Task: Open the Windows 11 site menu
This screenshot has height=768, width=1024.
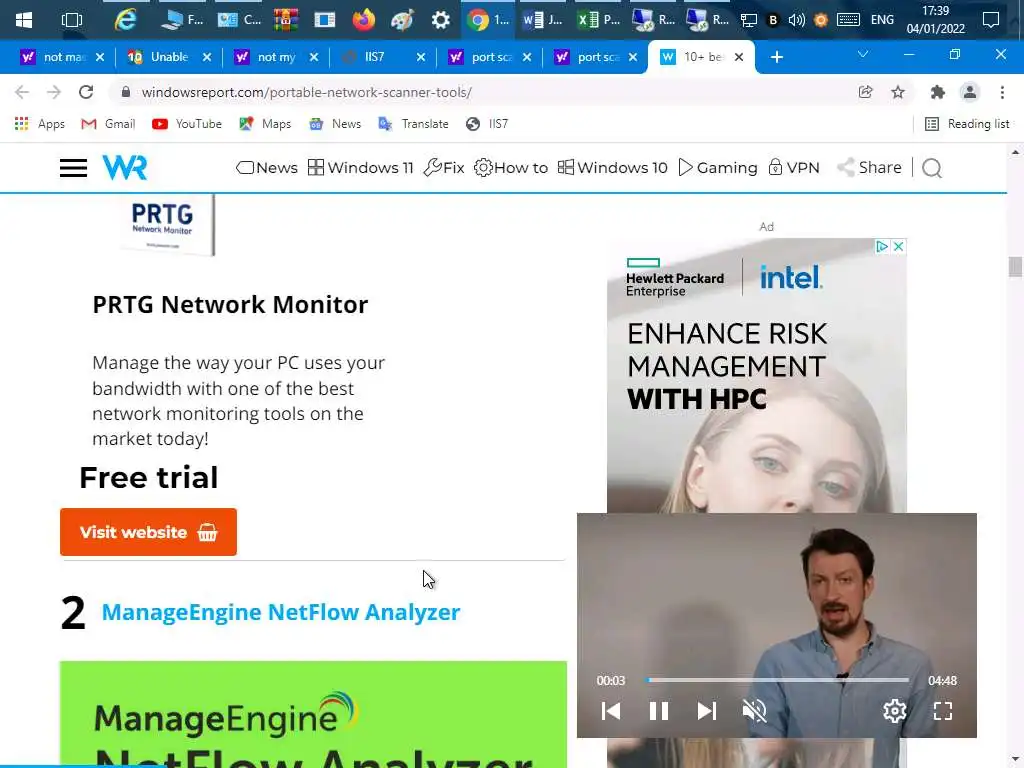Action: point(360,168)
